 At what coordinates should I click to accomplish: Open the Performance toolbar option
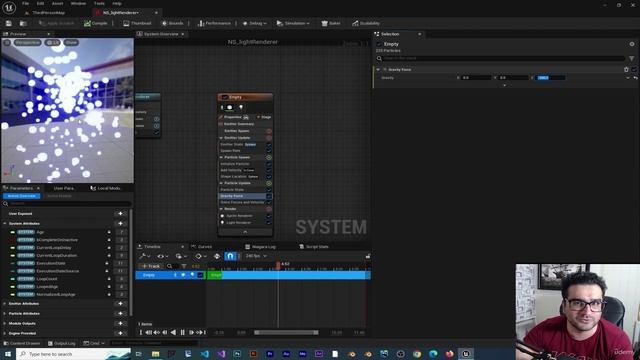pyautogui.click(x=214, y=23)
